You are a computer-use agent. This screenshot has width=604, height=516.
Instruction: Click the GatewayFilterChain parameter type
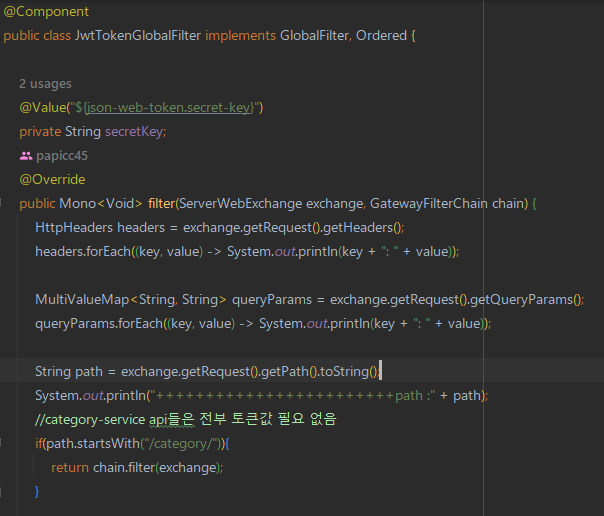coord(429,203)
